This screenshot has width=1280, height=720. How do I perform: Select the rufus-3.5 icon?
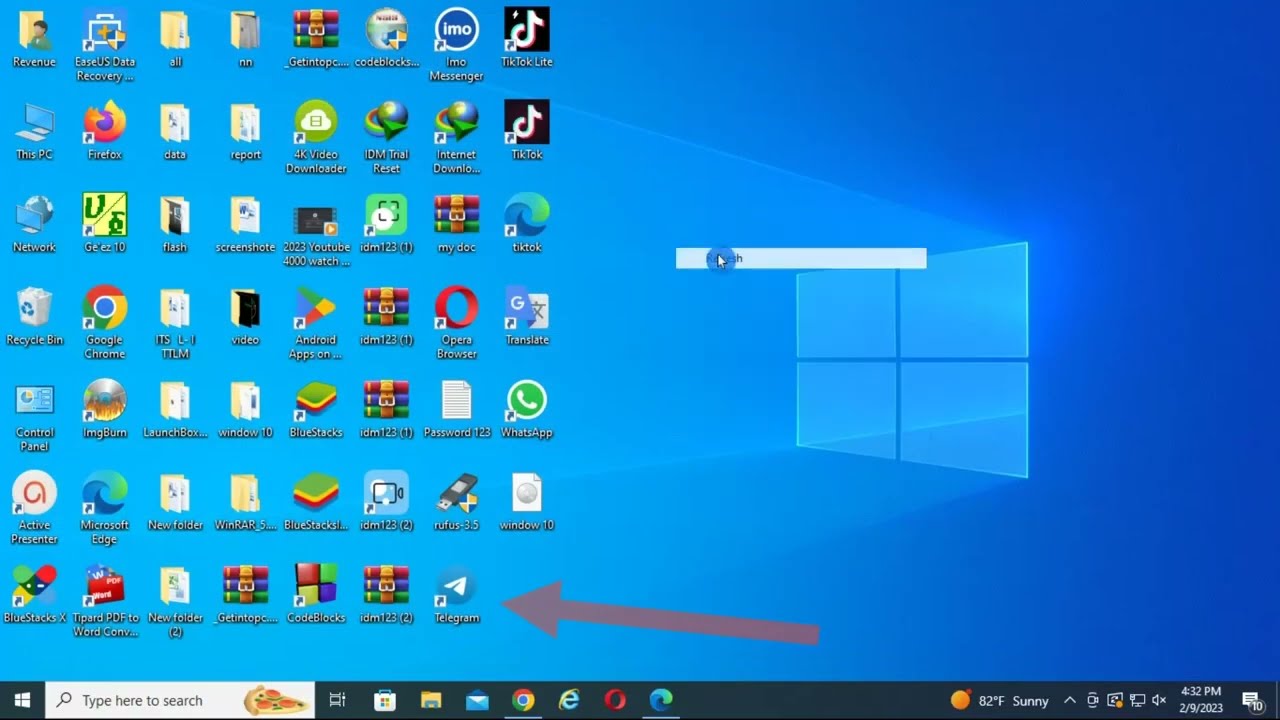coord(457,502)
